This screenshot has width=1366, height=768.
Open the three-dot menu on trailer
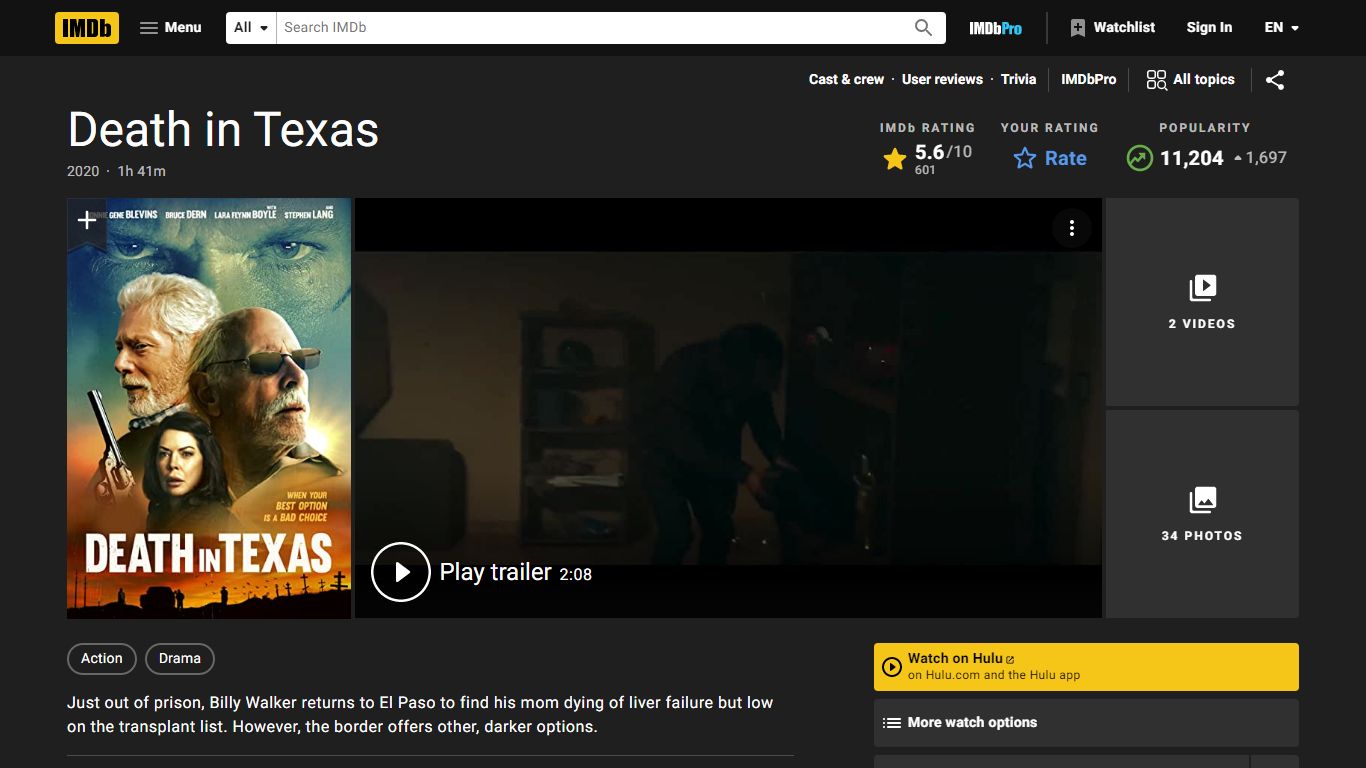tap(1072, 228)
